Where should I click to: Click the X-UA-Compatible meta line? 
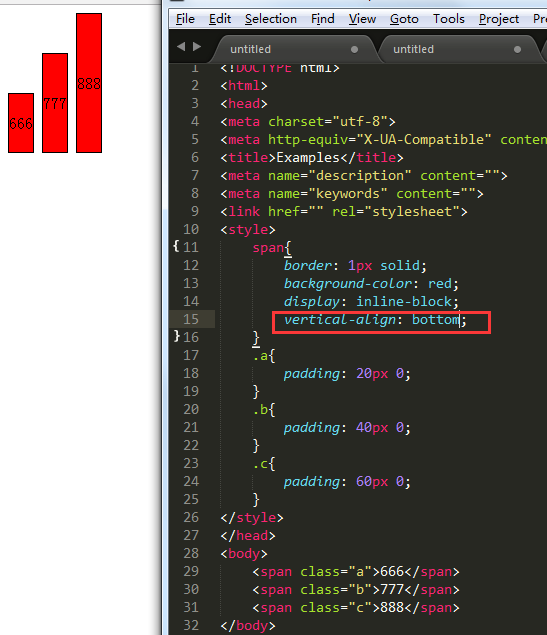tap(383, 140)
